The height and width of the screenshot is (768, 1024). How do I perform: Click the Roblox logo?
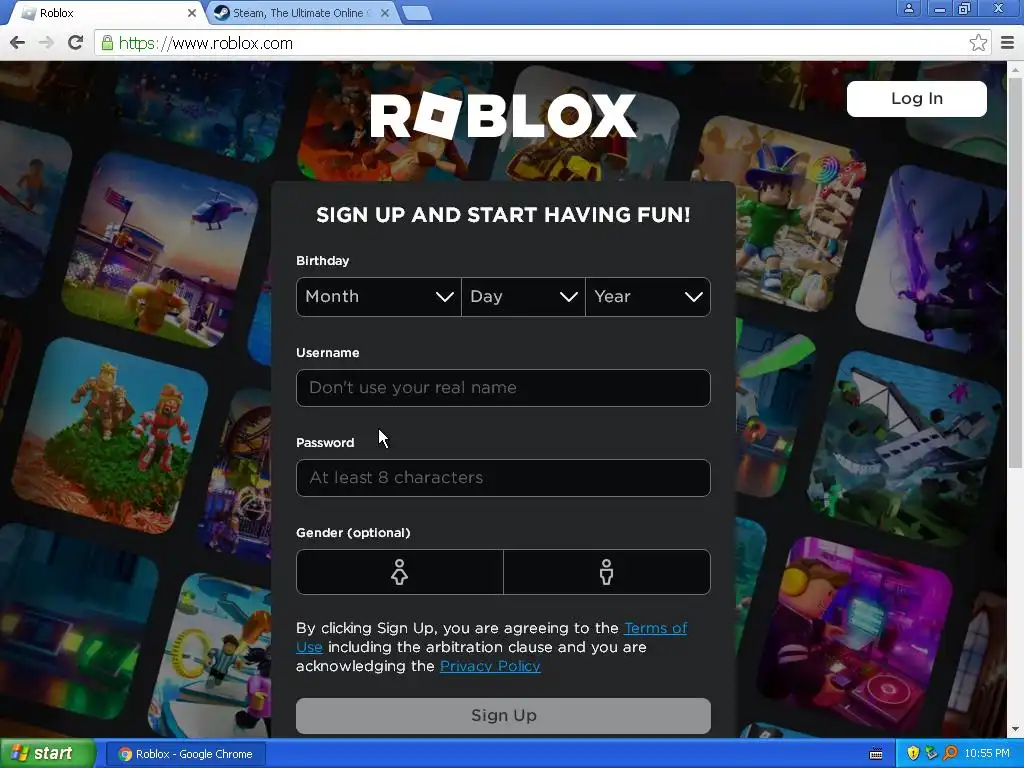click(x=504, y=116)
